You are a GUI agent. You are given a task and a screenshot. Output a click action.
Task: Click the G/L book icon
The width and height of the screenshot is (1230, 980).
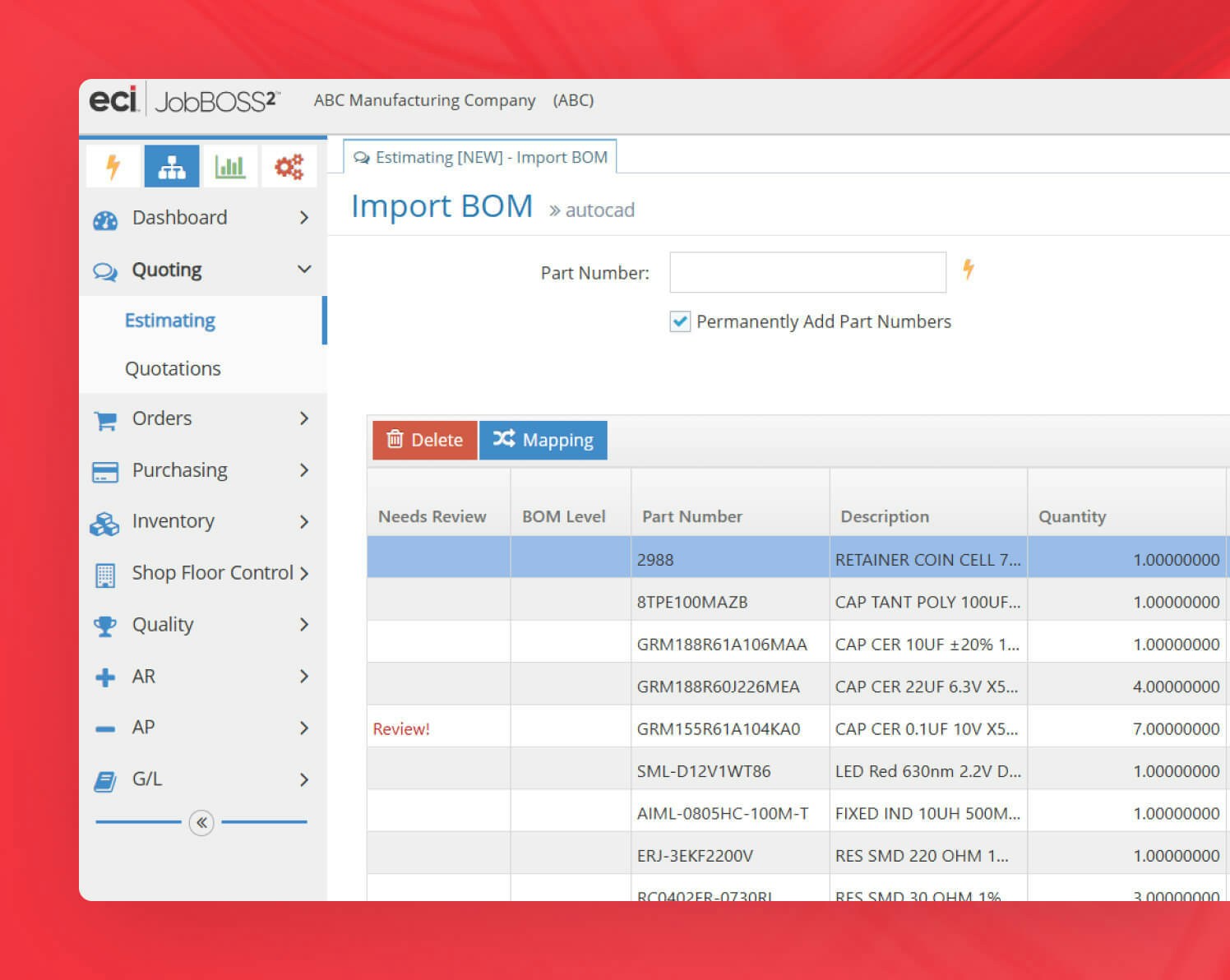(x=104, y=781)
